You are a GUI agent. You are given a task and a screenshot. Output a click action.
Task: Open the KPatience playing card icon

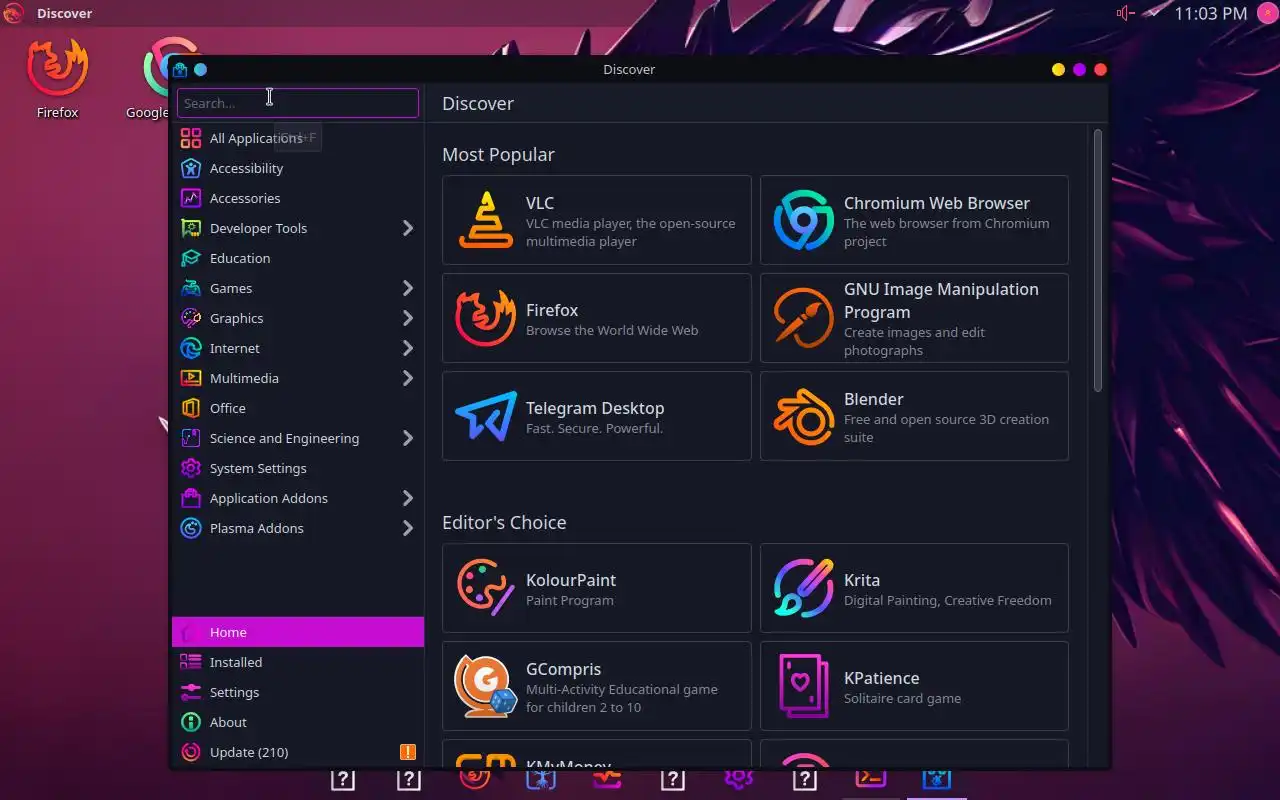coord(803,686)
